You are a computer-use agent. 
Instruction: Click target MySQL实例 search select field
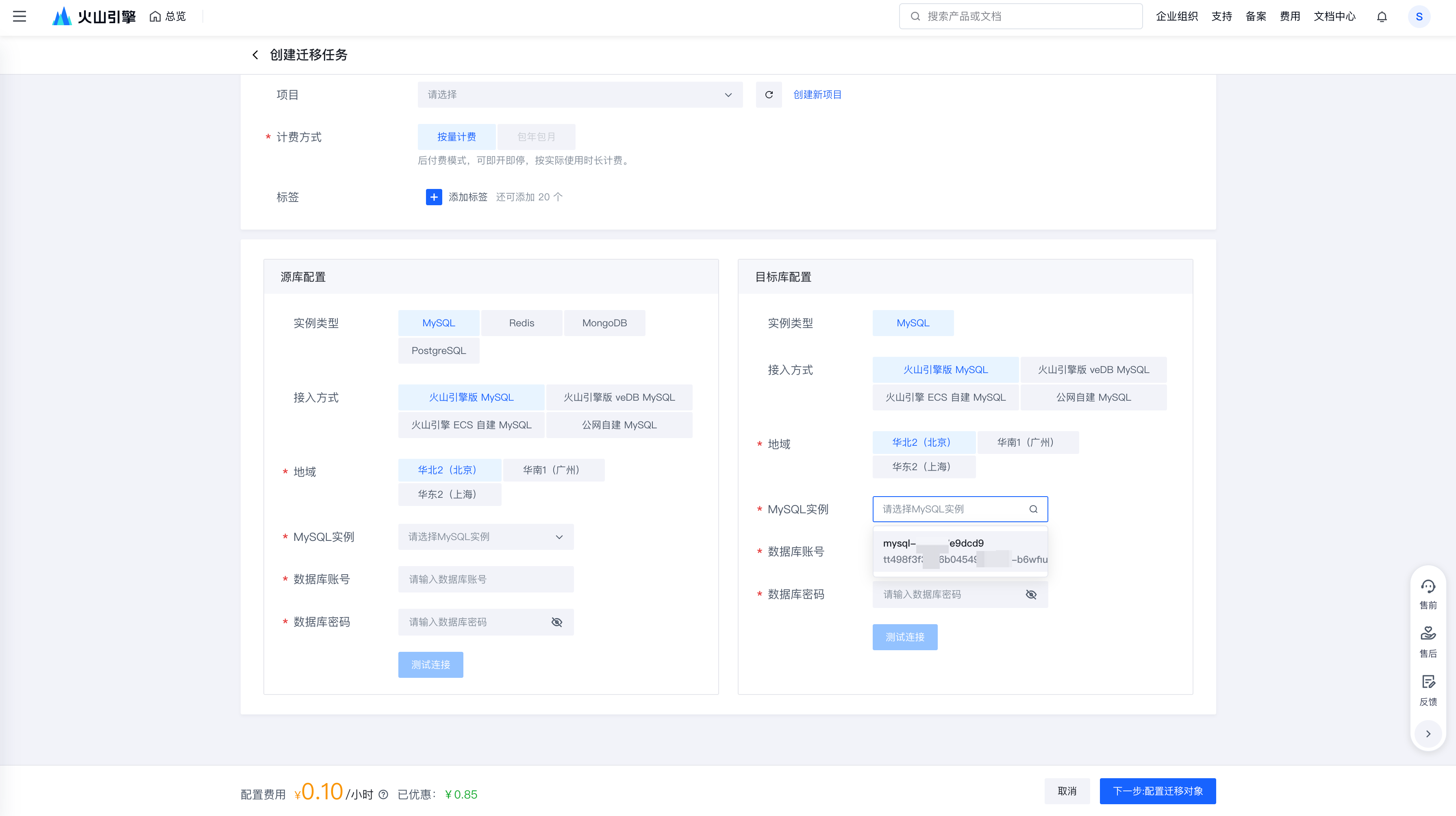(x=960, y=509)
